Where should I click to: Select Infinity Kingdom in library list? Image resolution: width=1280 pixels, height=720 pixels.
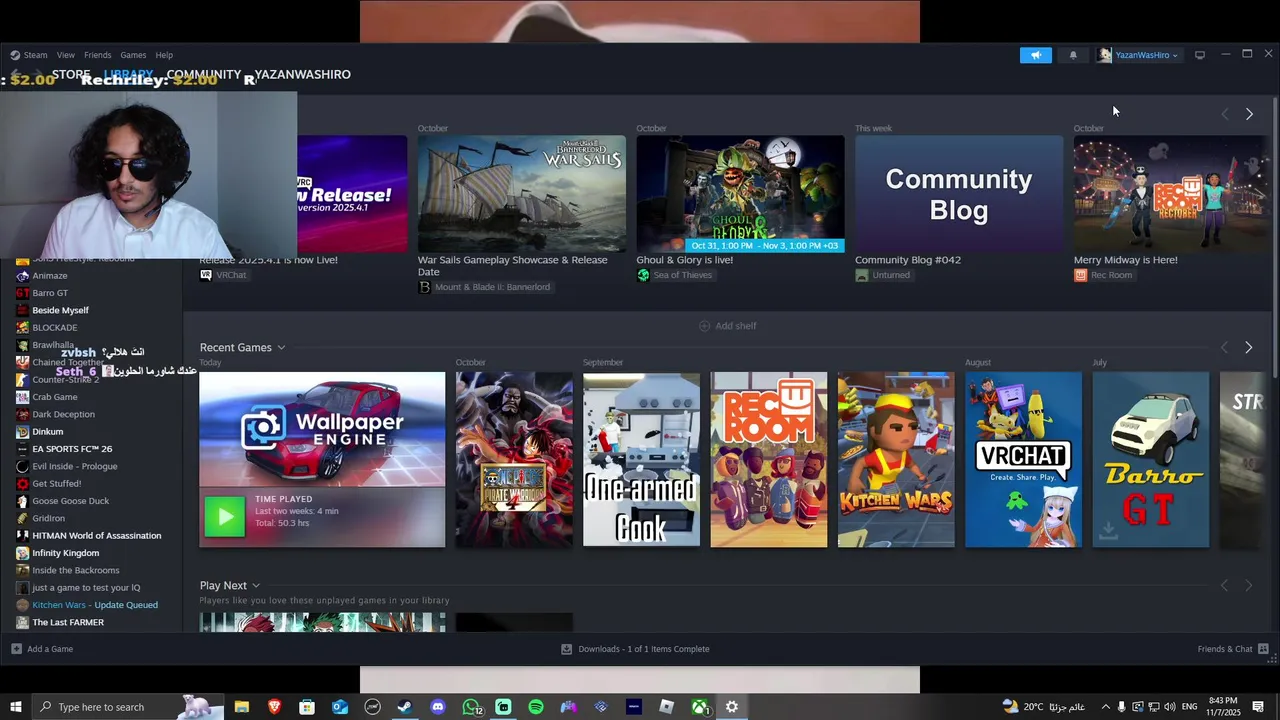[x=66, y=553]
